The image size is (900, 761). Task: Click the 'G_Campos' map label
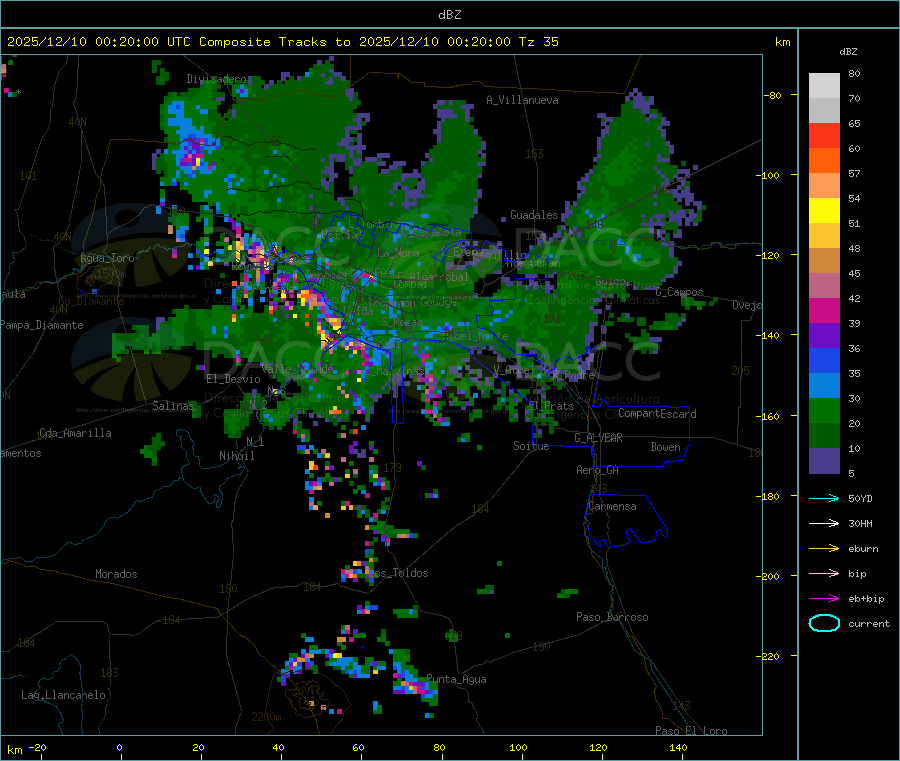(x=680, y=292)
